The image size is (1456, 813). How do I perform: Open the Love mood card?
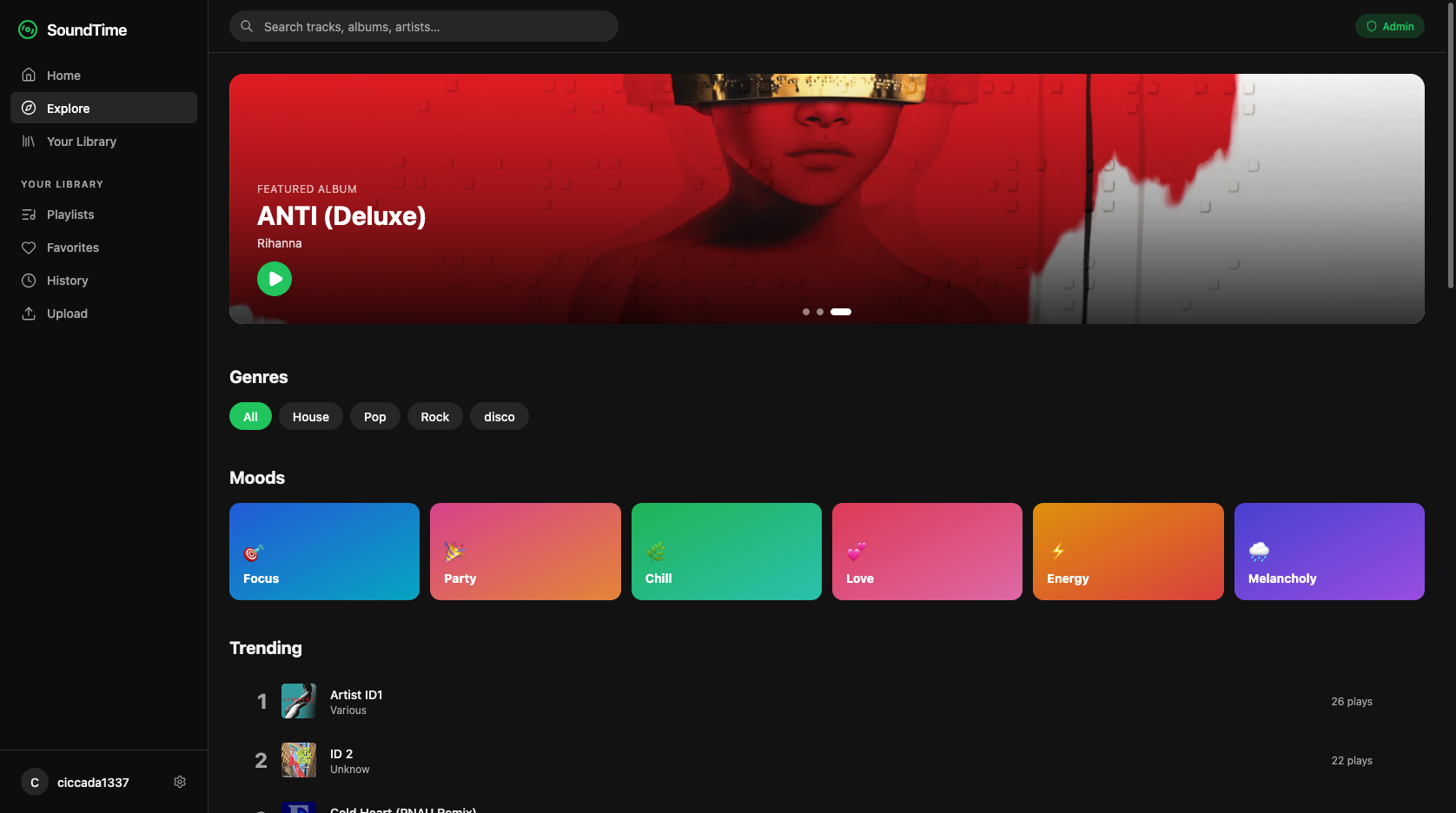[927, 551]
